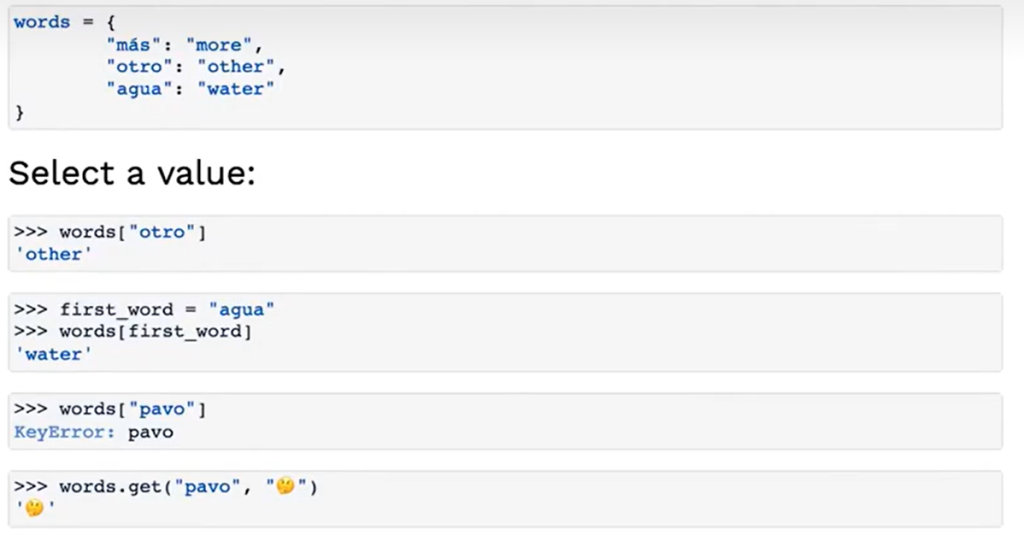Click the closing curly brace of the dictionary
The height and width of the screenshot is (553, 1024).
pyautogui.click(x=19, y=111)
